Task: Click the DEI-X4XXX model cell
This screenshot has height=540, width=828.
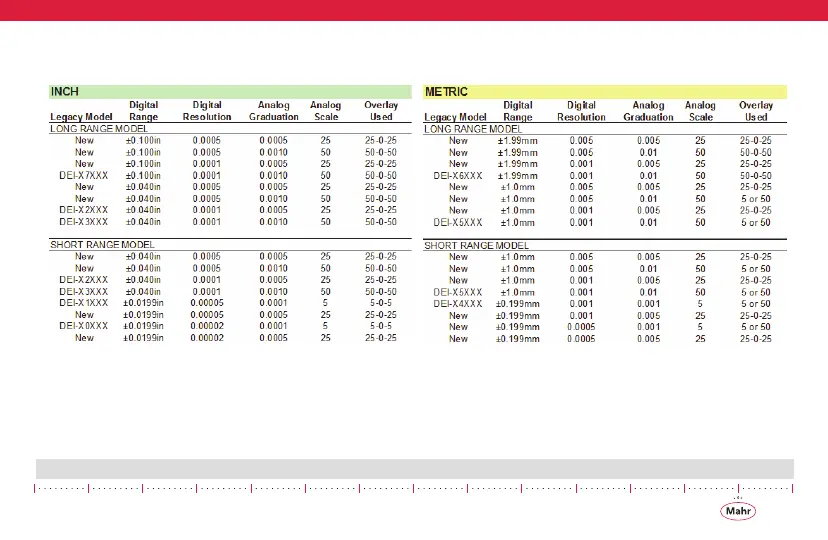Action: click(458, 304)
